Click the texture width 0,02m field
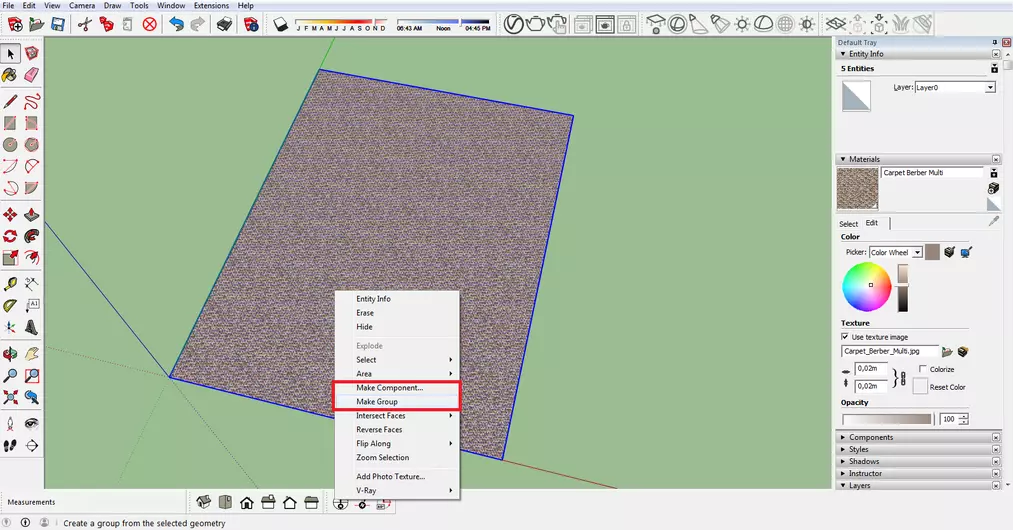The height and width of the screenshot is (530, 1013). point(871,368)
